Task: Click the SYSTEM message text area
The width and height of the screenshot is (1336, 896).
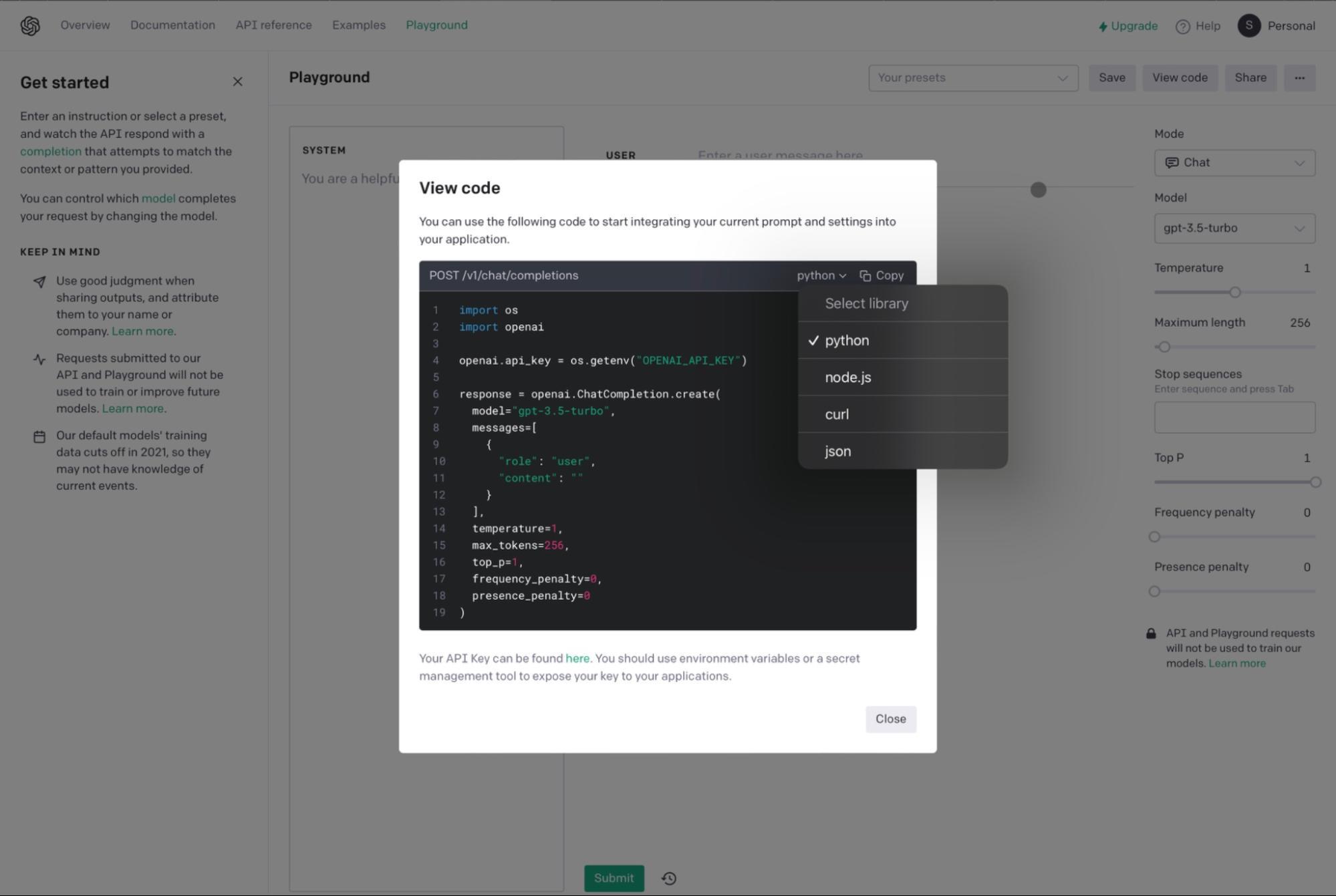Action: point(426,508)
